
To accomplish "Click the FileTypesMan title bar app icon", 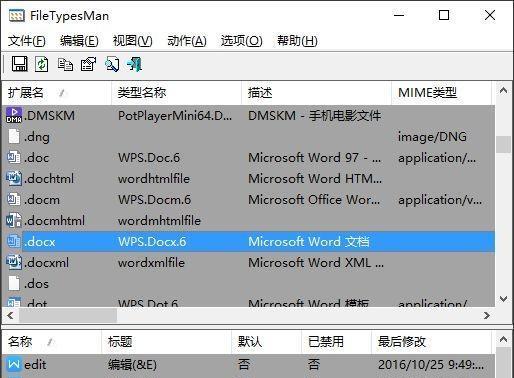I will tap(17, 16).
